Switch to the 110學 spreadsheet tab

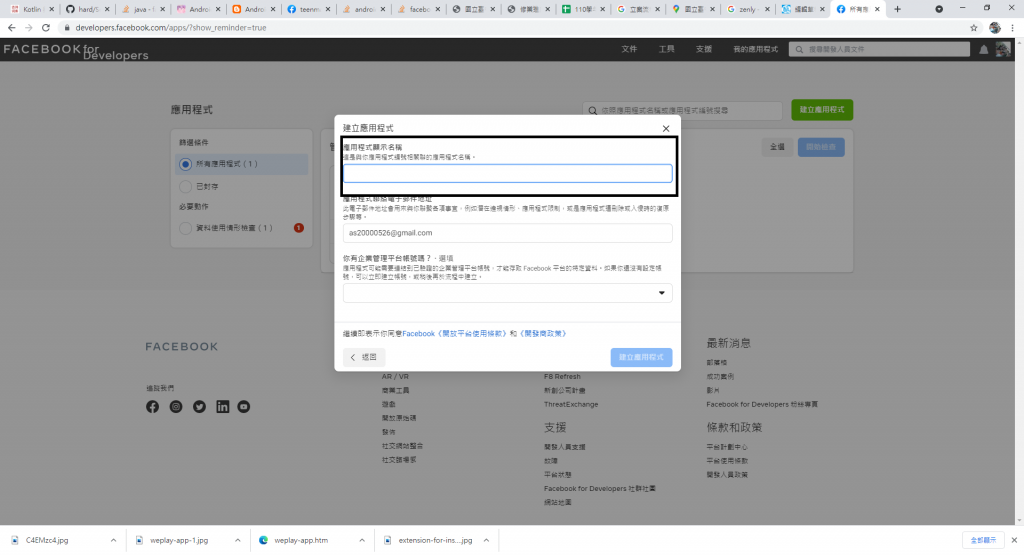583,9
